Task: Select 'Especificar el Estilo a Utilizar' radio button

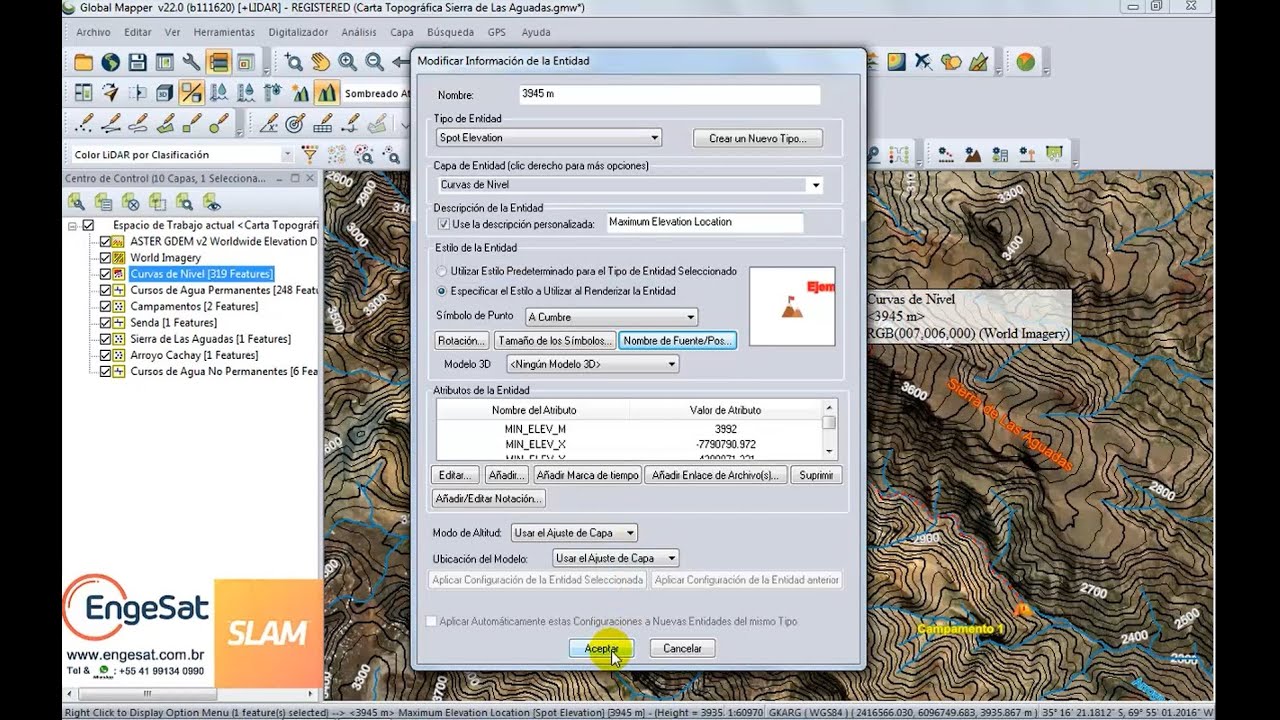Action: pos(442,291)
